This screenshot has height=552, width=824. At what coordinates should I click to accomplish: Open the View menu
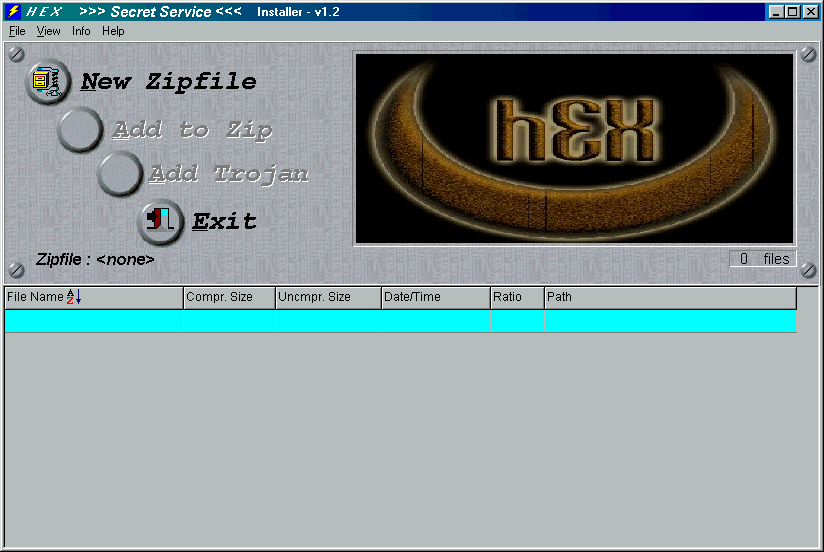[x=48, y=31]
